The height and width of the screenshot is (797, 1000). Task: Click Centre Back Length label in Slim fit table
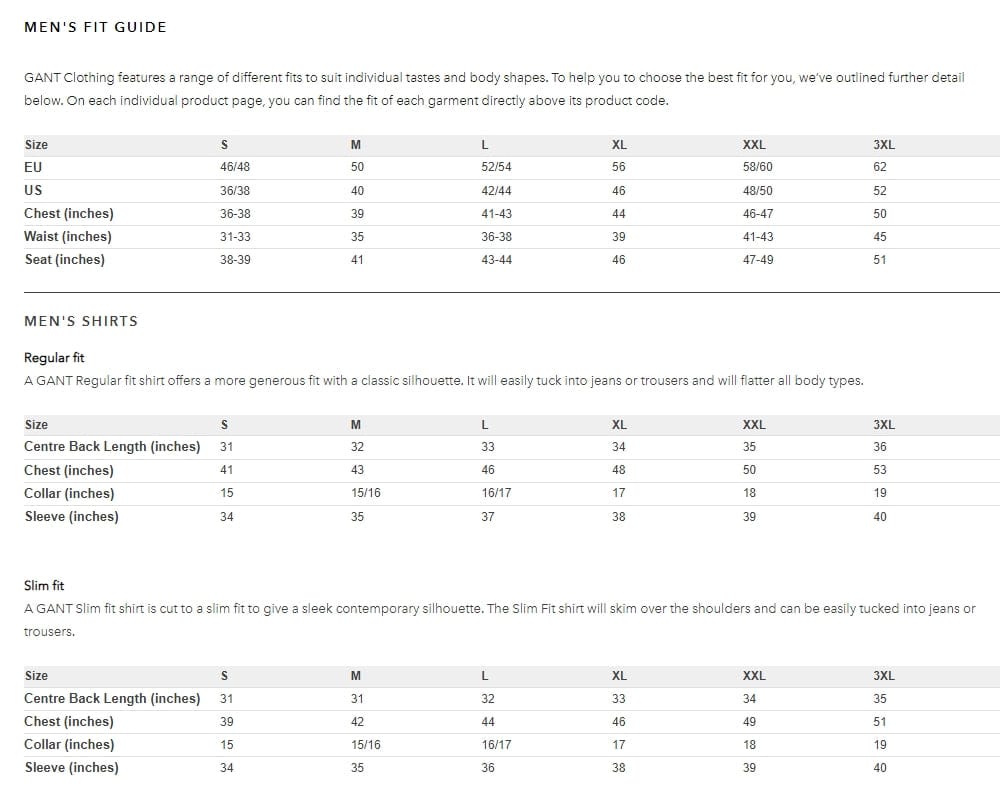pyautogui.click(x=112, y=698)
